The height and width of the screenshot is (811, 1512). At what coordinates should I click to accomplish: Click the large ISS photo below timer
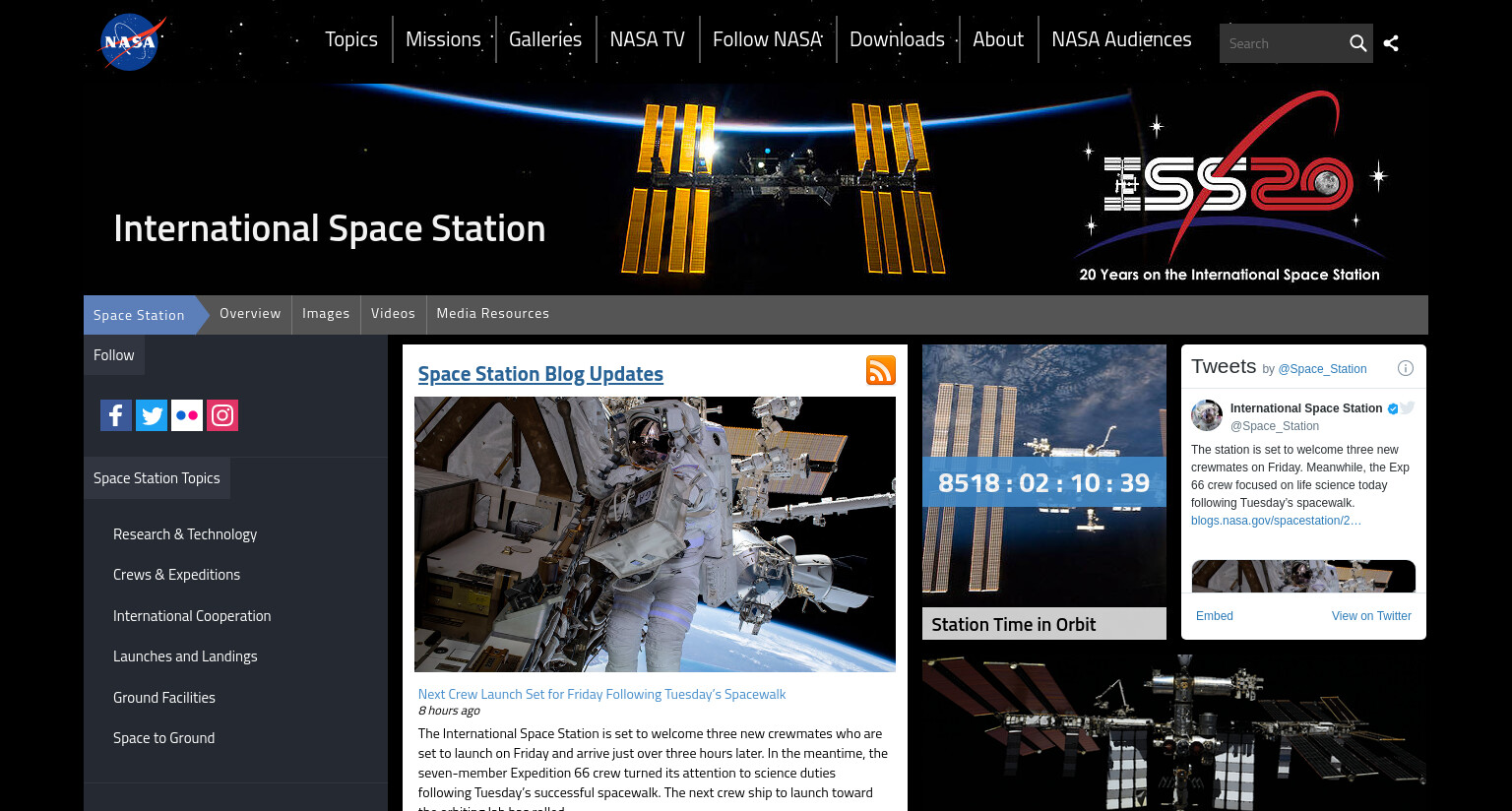click(1174, 733)
